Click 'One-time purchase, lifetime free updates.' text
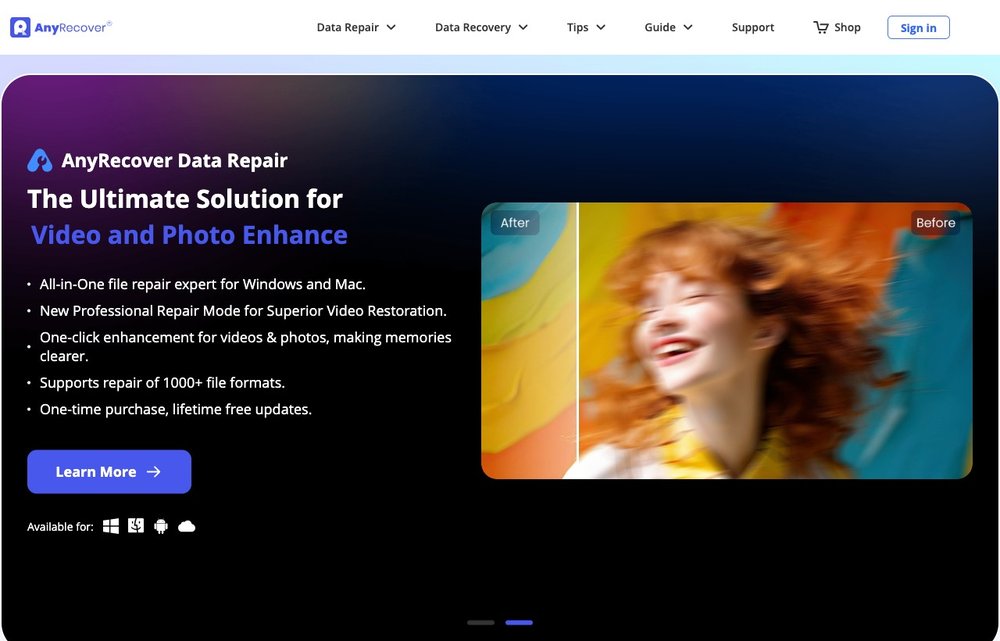 click(x=175, y=409)
